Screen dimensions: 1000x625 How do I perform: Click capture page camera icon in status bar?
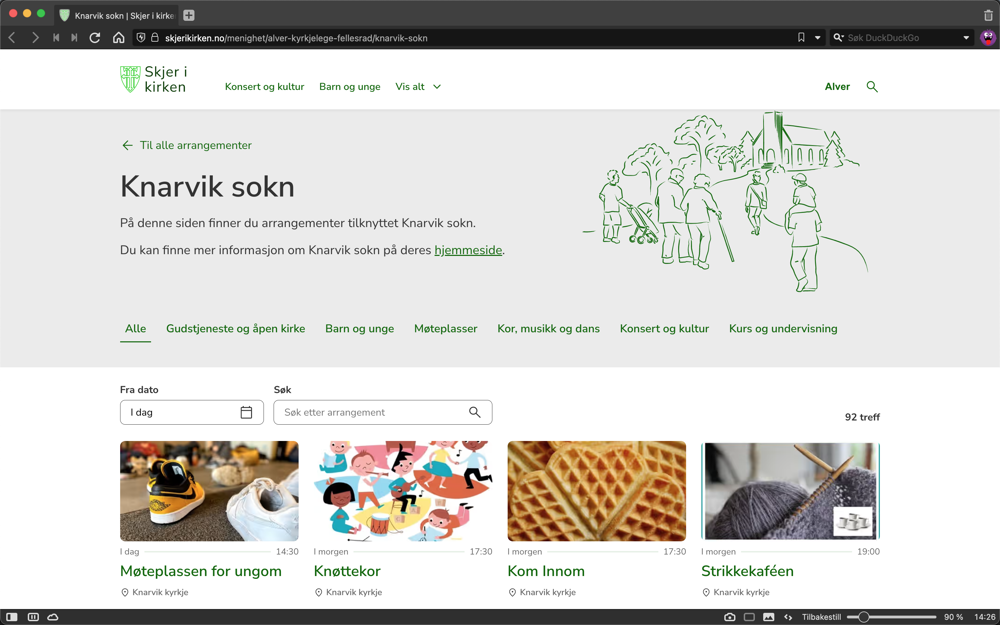click(730, 617)
